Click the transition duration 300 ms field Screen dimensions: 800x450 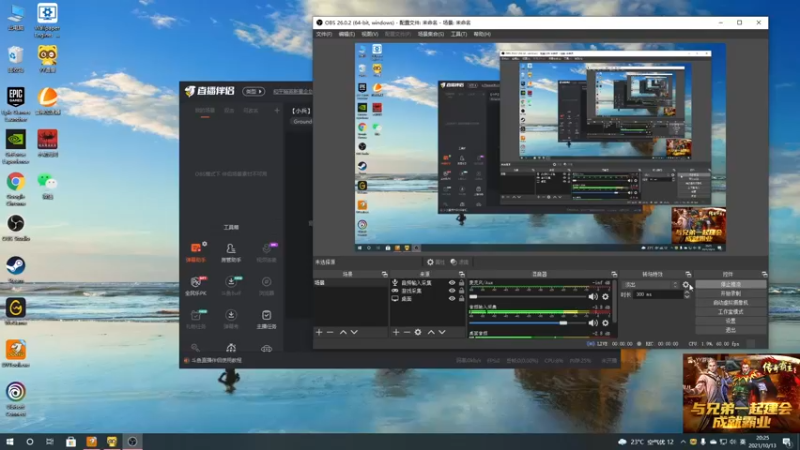click(x=658, y=294)
